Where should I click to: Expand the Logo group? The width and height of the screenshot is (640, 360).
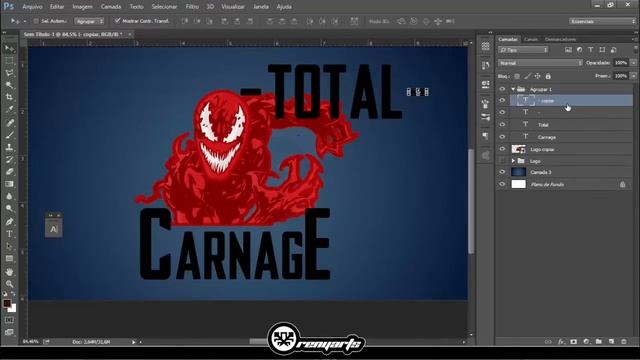tap(513, 161)
